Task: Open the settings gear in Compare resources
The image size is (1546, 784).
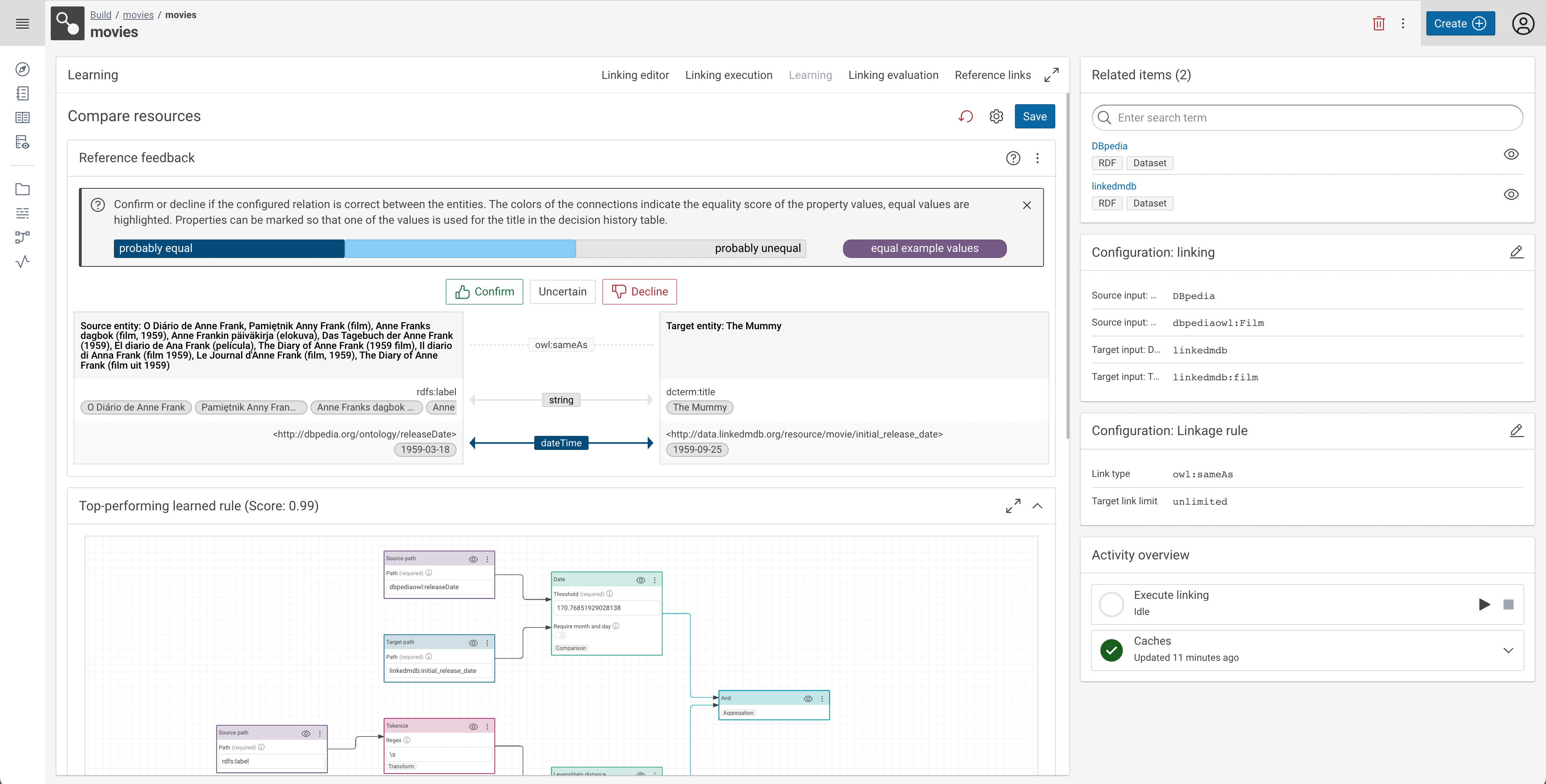Action: coord(996,116)
